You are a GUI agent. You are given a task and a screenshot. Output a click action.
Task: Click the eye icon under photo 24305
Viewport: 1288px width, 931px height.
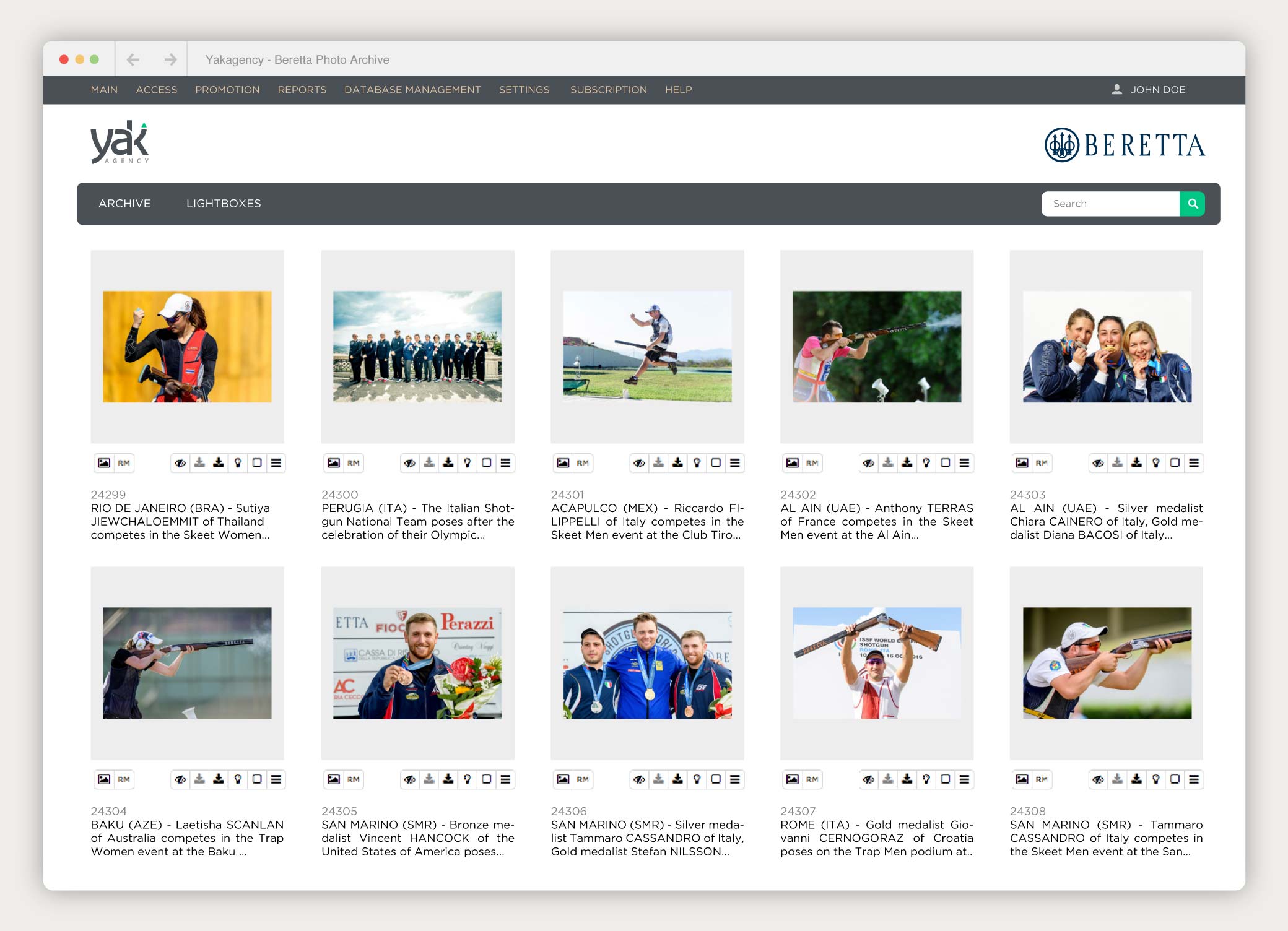point(410,779)
